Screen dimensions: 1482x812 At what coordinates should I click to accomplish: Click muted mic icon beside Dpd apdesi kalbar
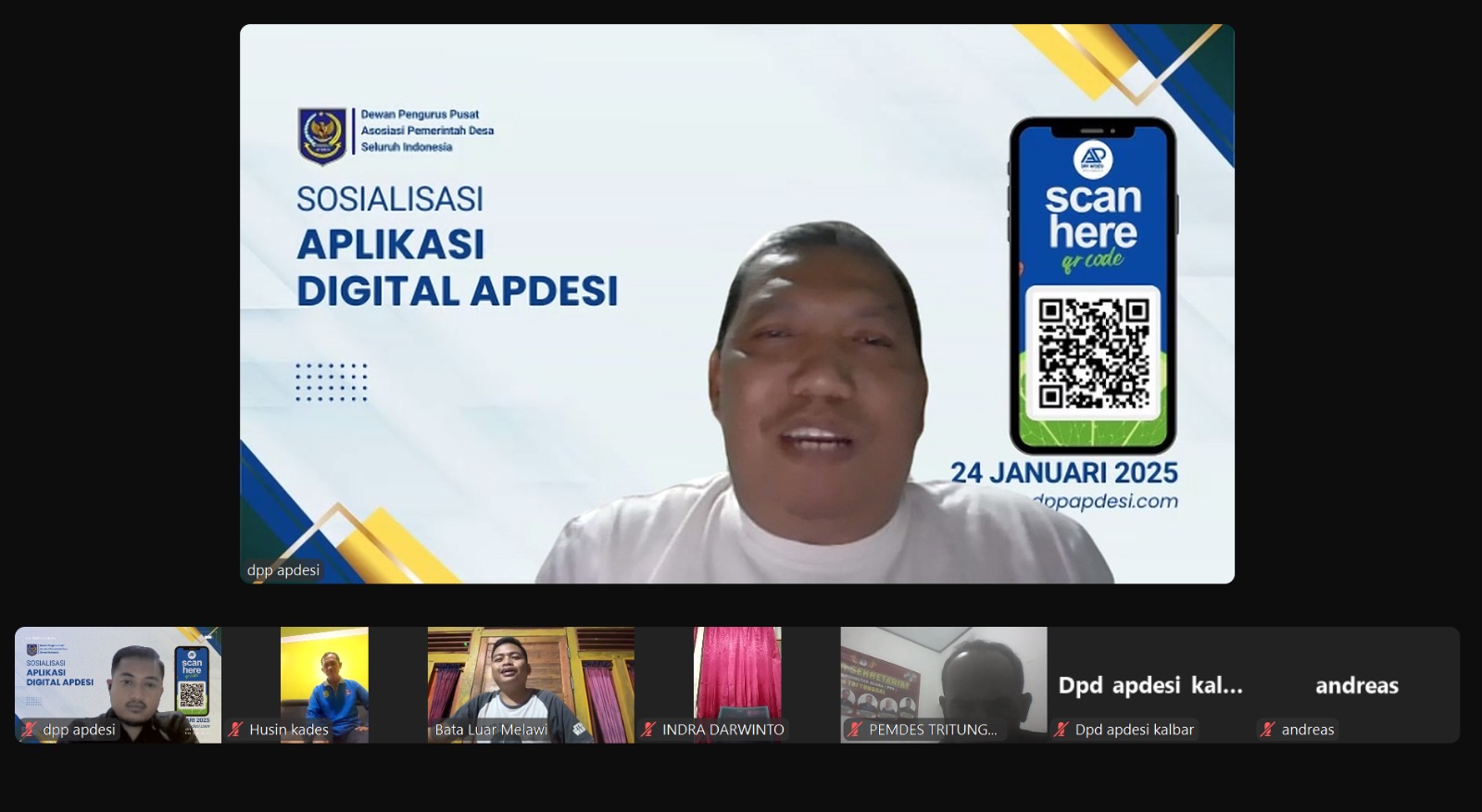tap(1061, 730)
